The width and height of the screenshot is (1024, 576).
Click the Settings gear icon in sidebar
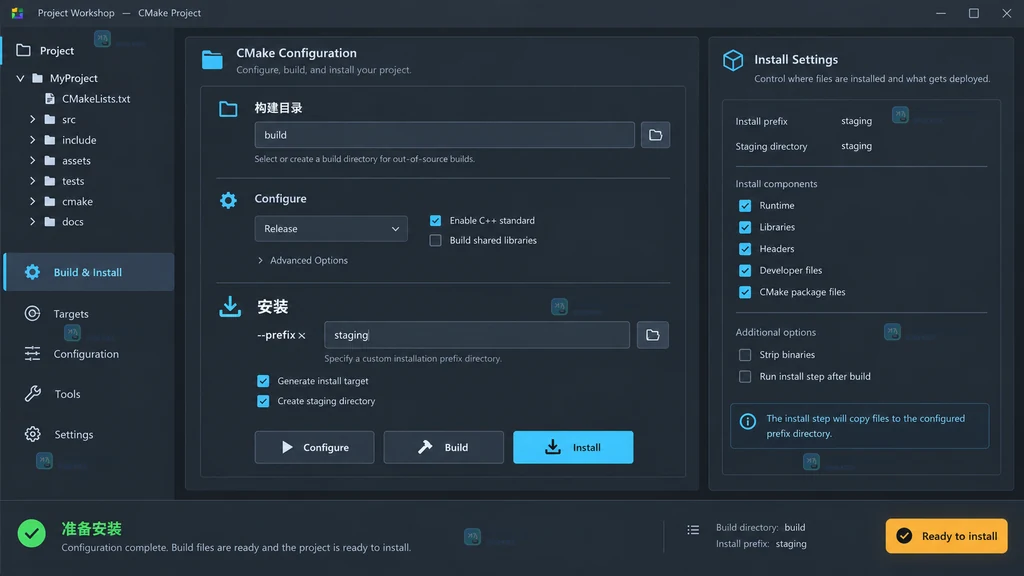[x=32, y=434]
